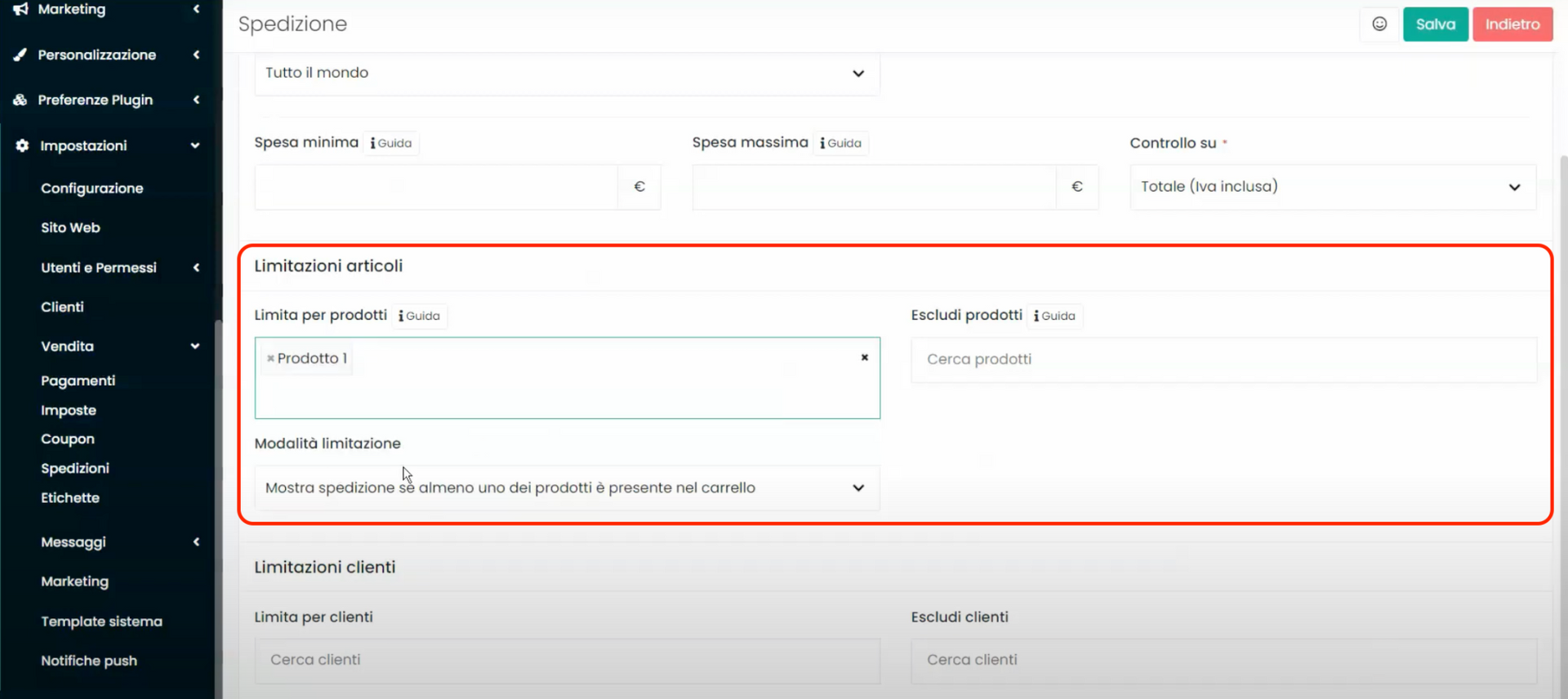Open the Tutto il mondo dropdown
This screenshot has width=1568, height=699.
coord(567,73)
